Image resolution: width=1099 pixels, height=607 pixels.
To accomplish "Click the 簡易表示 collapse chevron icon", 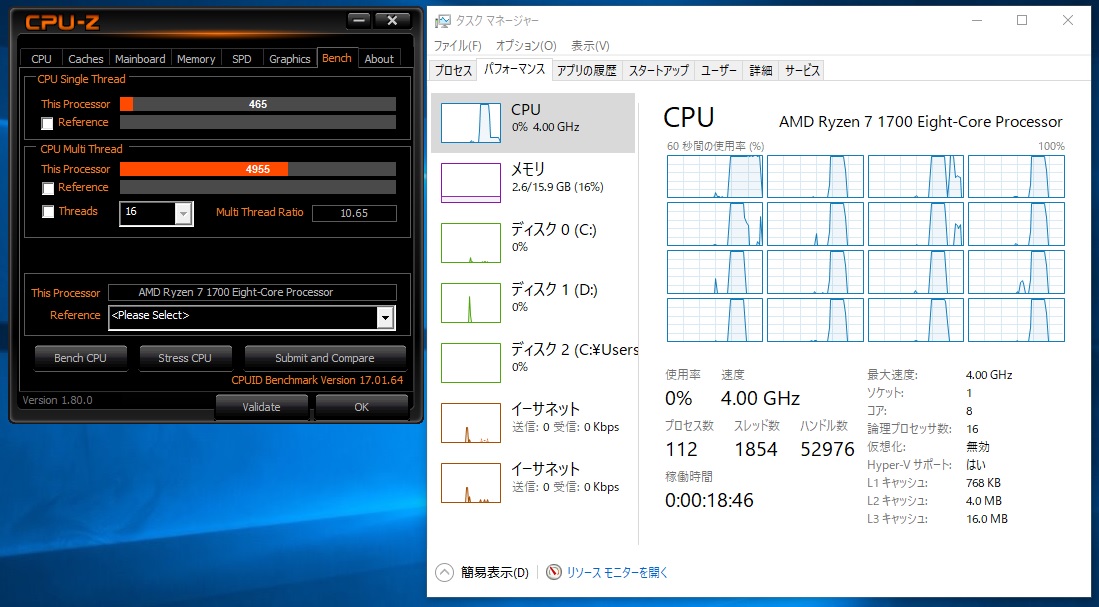I will [445, 573].
